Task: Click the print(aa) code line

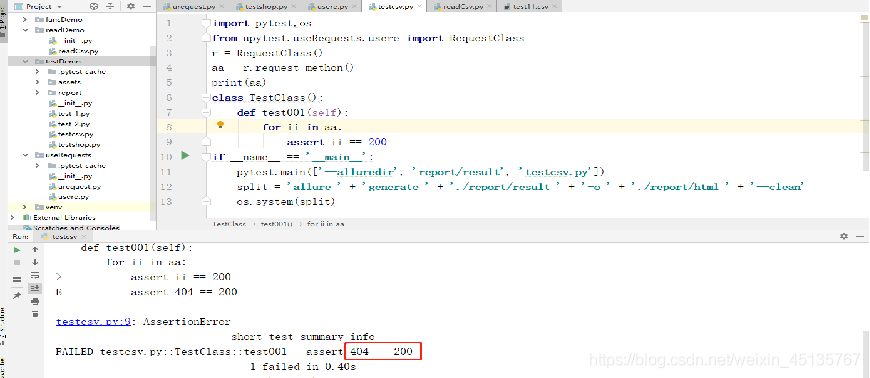Action: click(x=239, y=83)
